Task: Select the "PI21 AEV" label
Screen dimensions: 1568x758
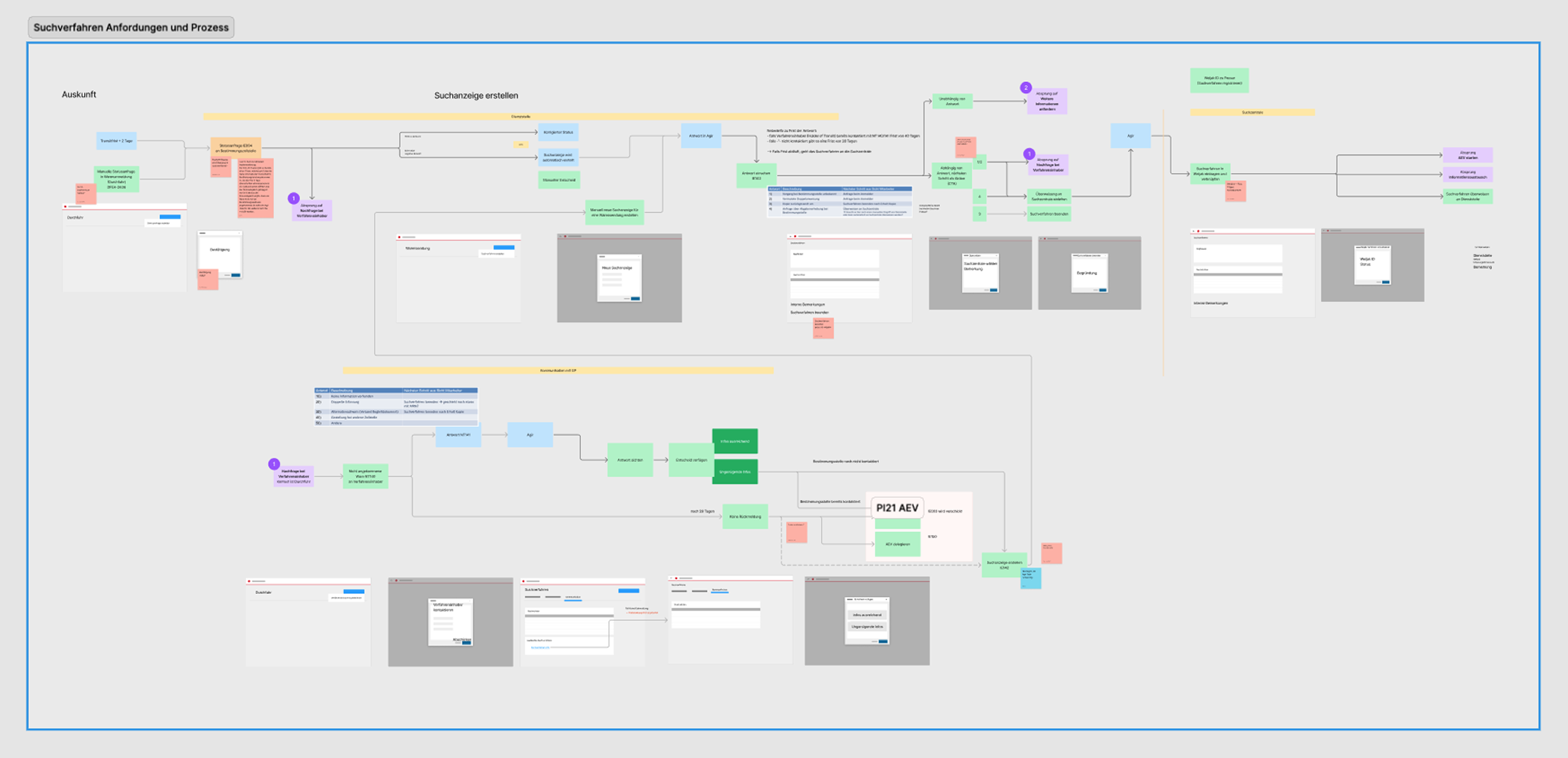Action: 897,508
